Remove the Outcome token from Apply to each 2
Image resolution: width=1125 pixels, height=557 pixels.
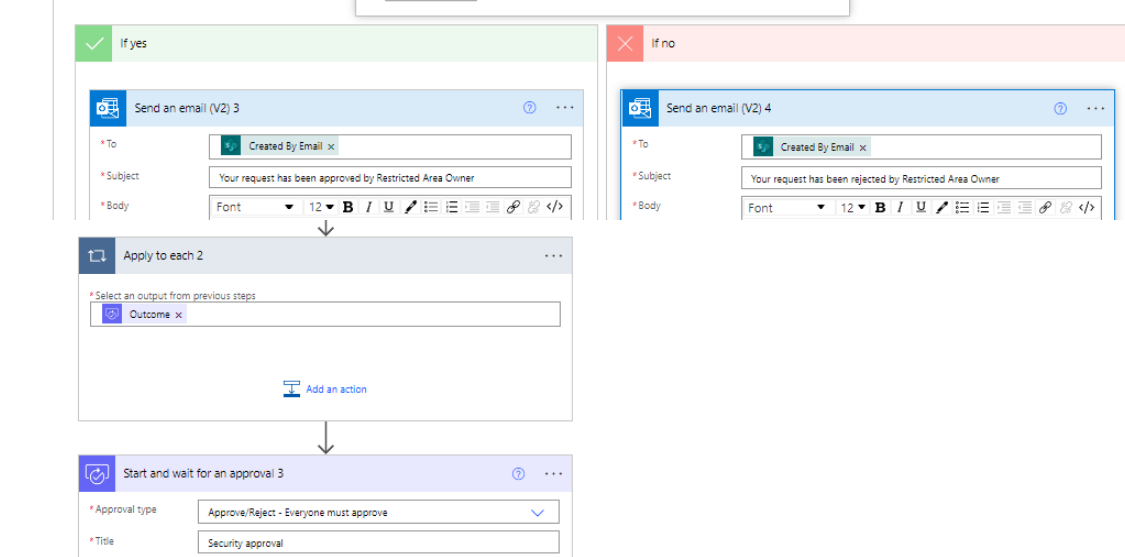point(179,314)
